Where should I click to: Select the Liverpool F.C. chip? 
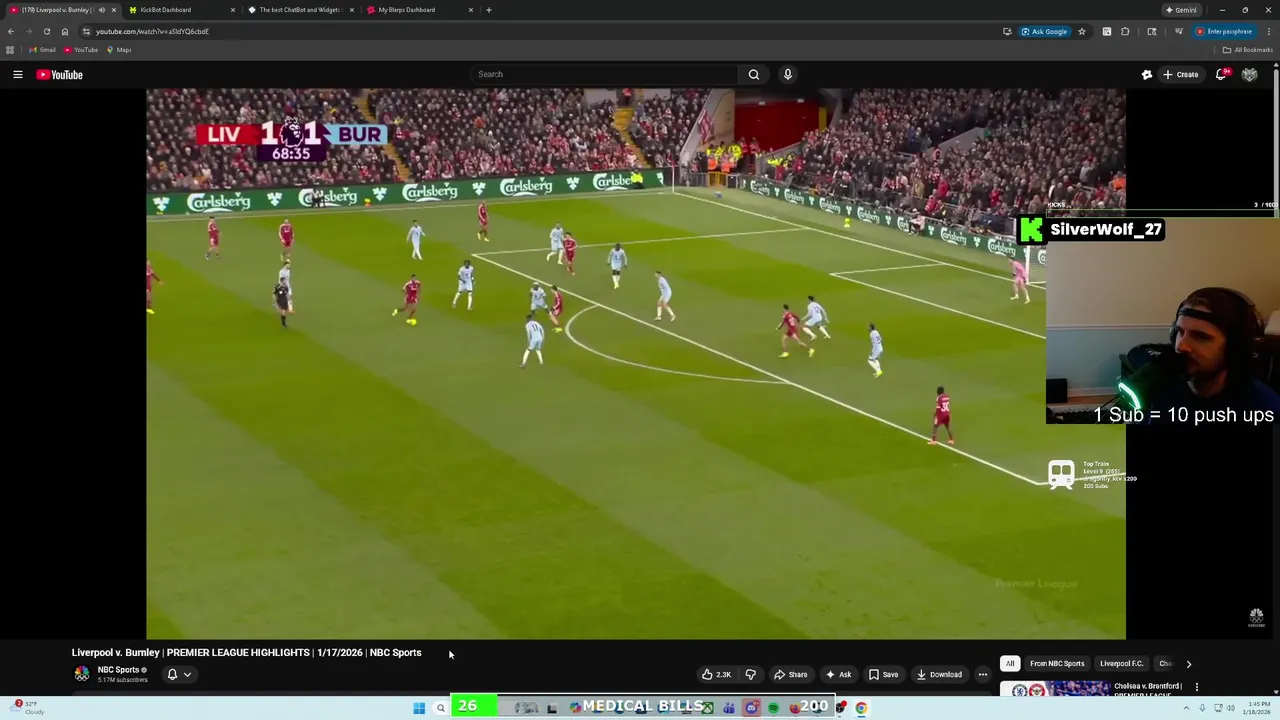click(1121, 664)
